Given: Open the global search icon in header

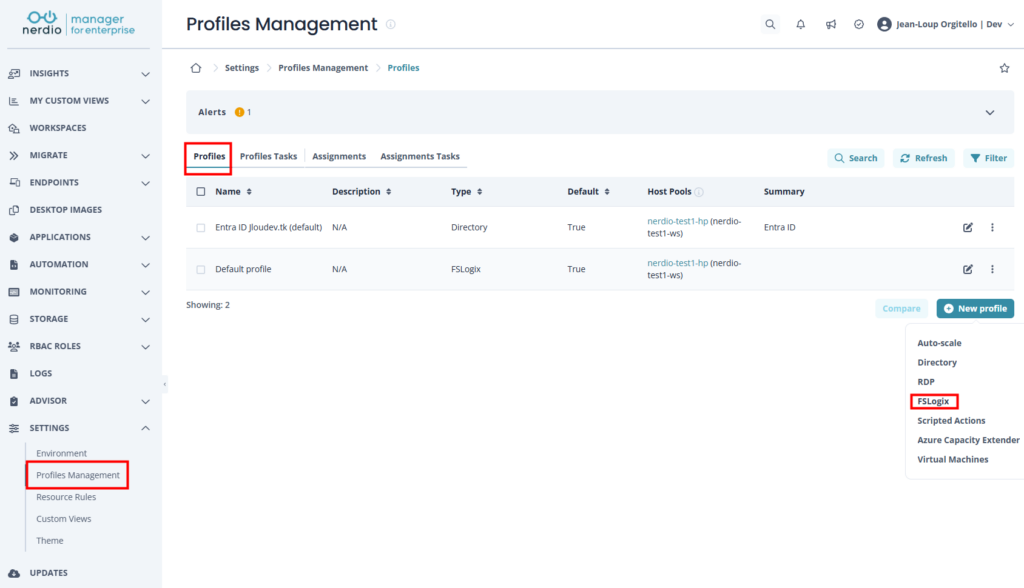Looking at the screenshot, I should click(x=770, y=24).
